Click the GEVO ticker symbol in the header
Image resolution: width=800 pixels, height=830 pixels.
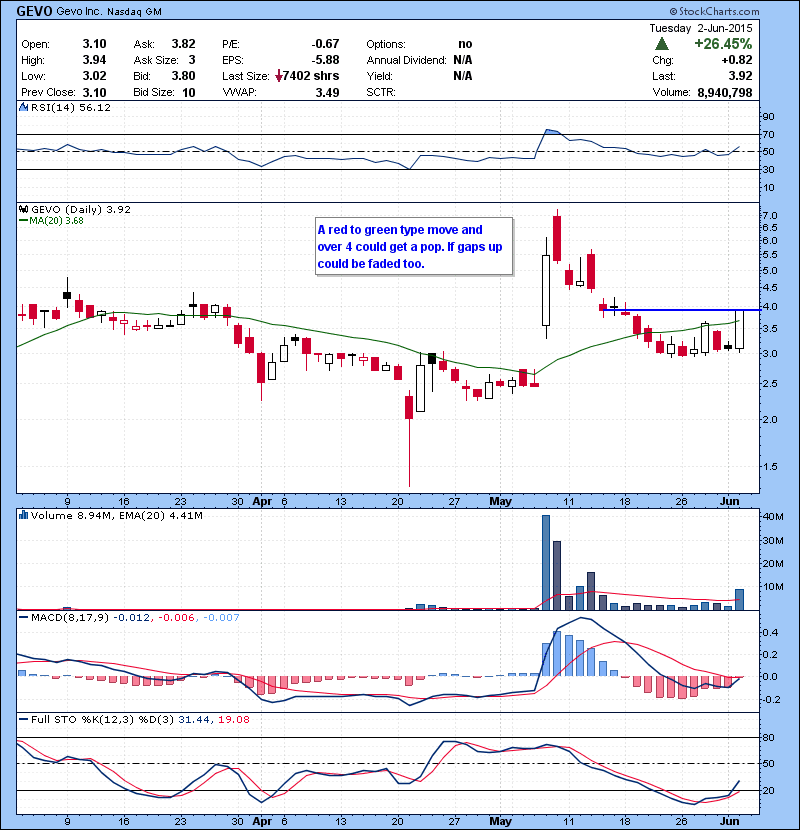(x=34, y=11)
